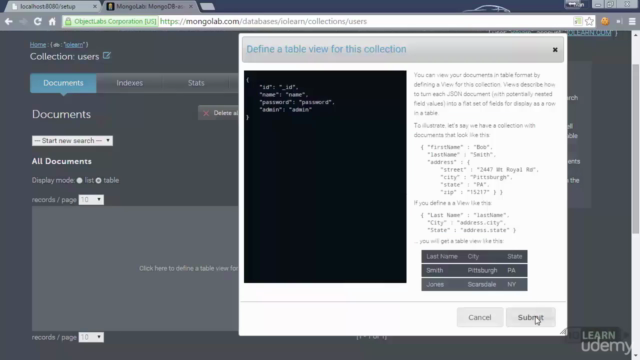Click the ObjectLabs Corporation SSL padlock
640x360 pixels.
(68, 21)
